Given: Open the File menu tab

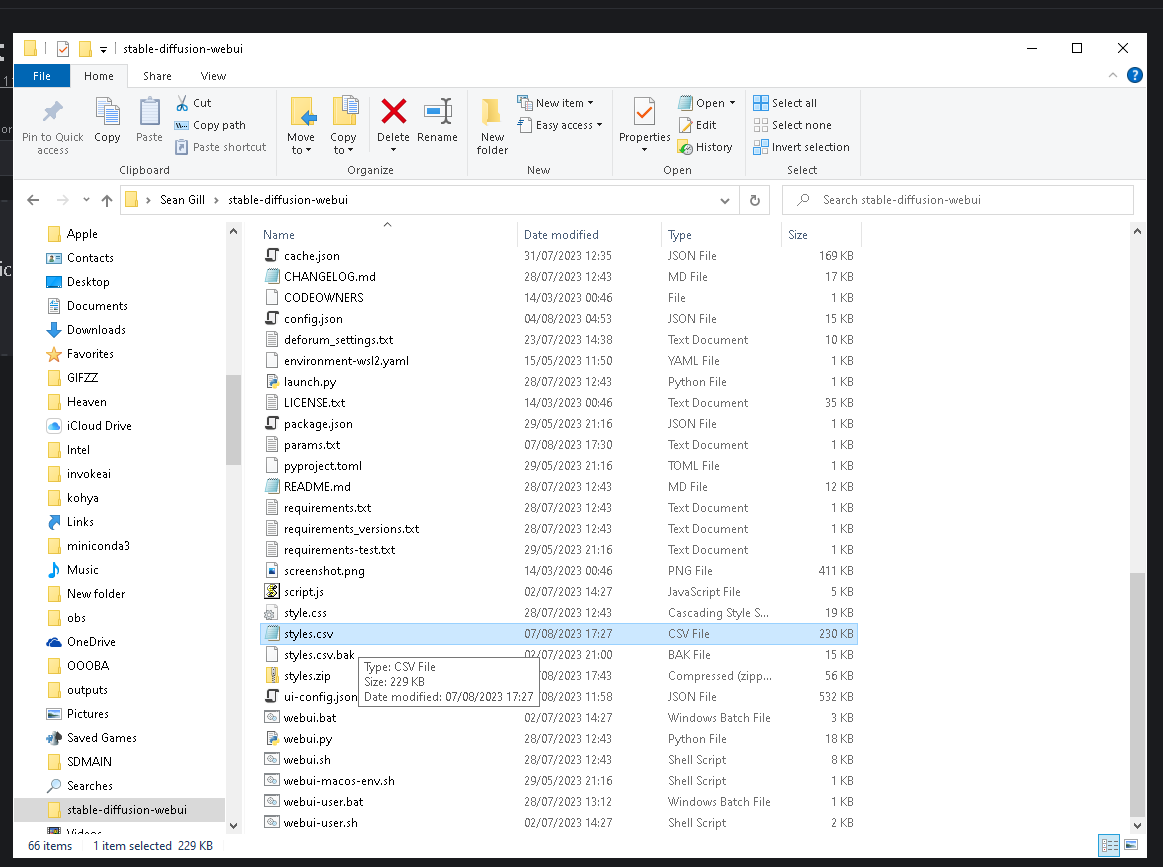Looking at the screenshot, I should (42, 76).
